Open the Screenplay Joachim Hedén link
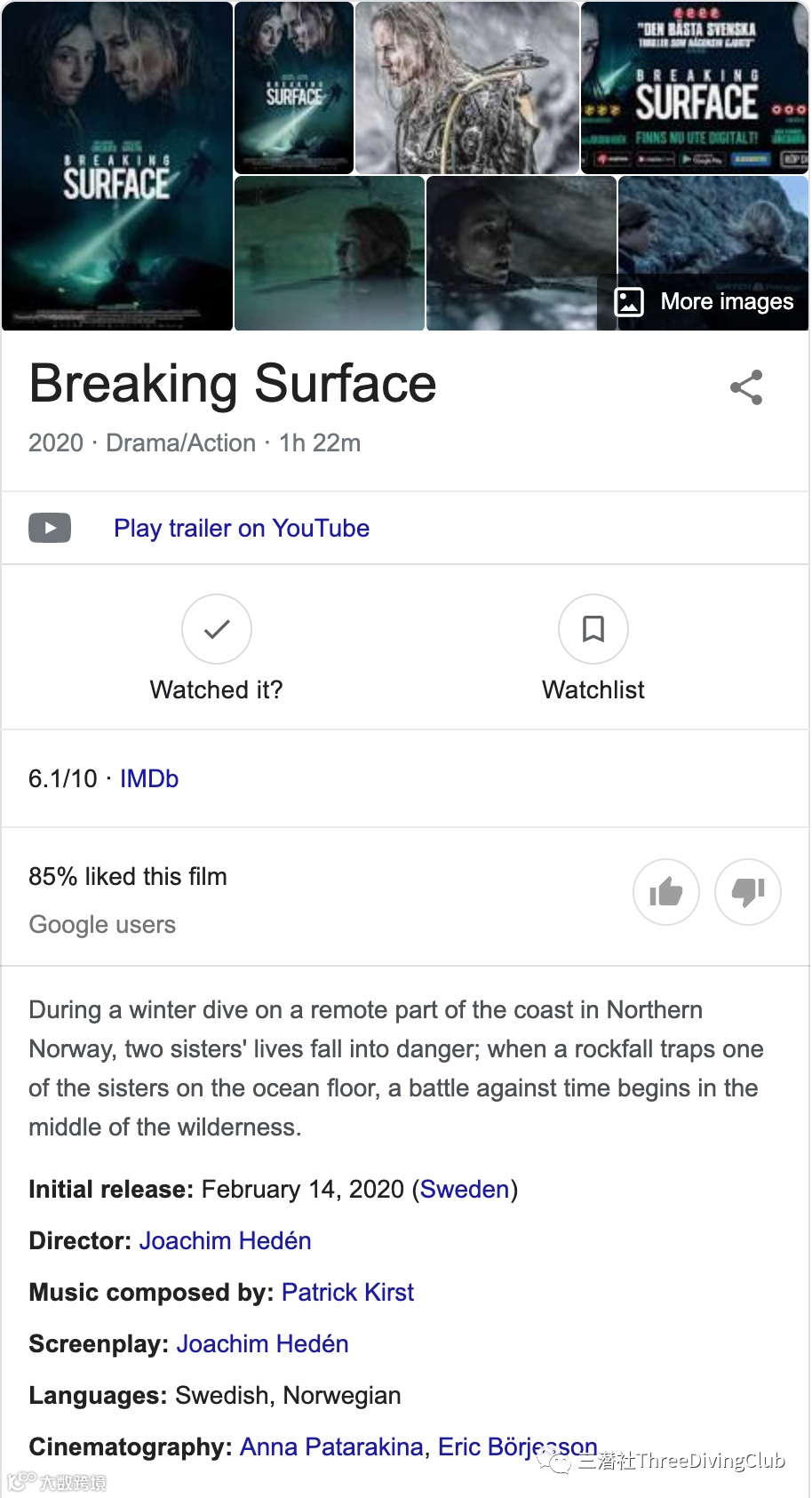The width and height of the screenshot is (812, 1498). (x=262, y=1343)
